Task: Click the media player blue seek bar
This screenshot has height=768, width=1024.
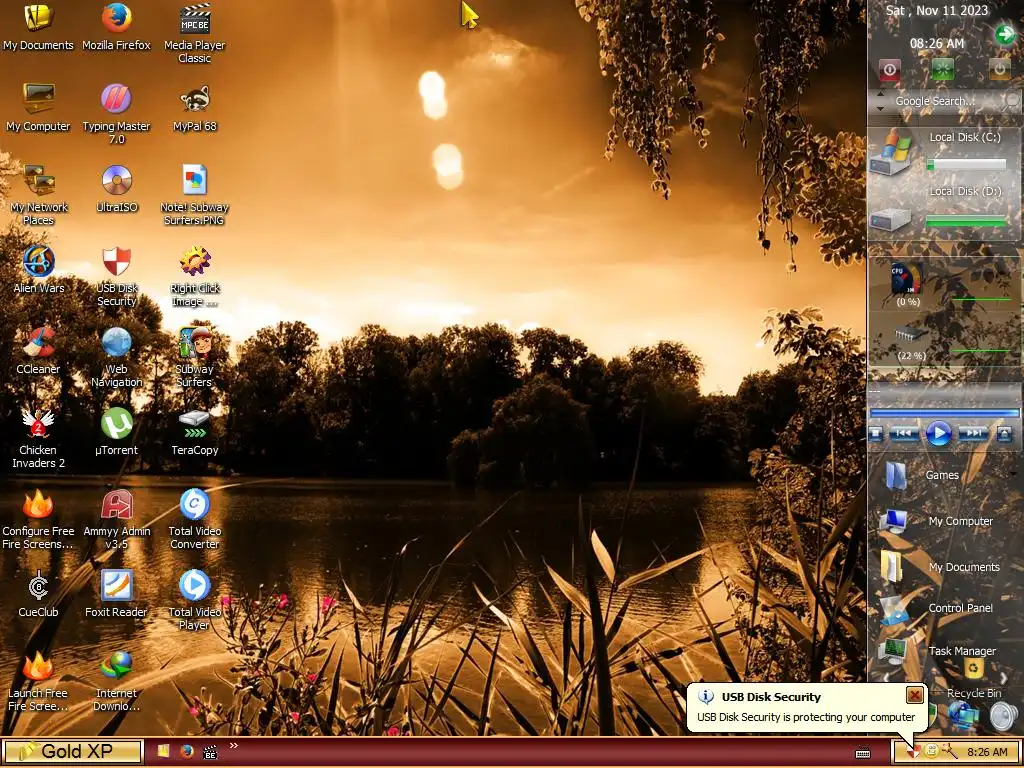Action: (x=944, y=413)
